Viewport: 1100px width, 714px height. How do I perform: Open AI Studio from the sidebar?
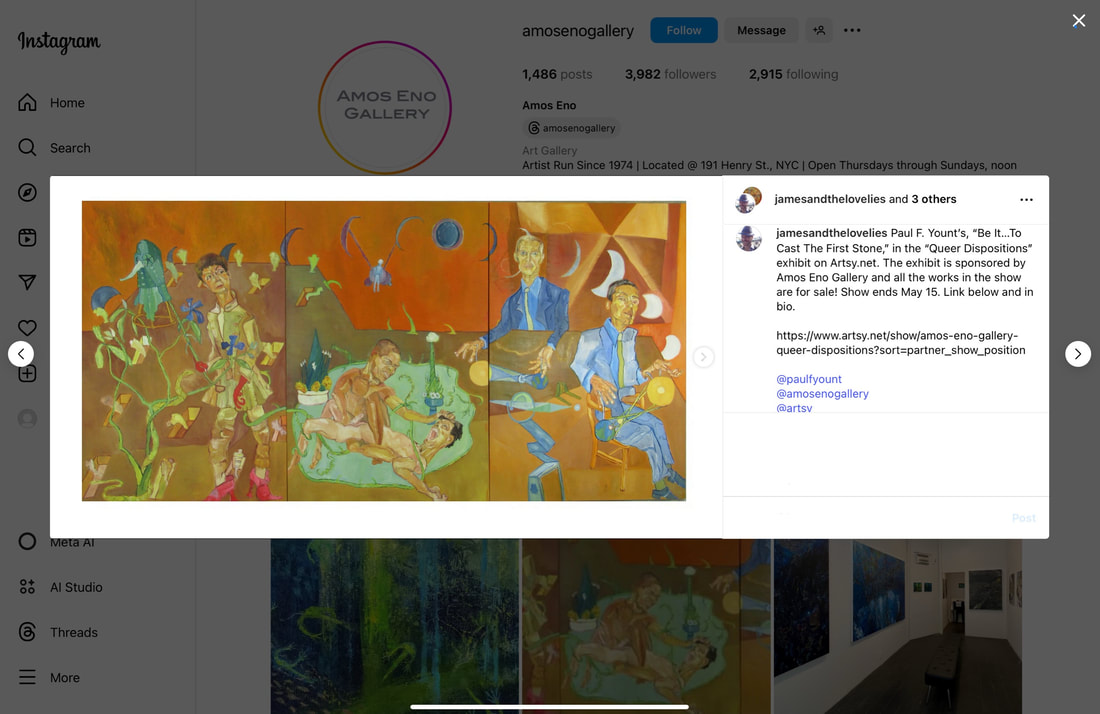[60, 587]
